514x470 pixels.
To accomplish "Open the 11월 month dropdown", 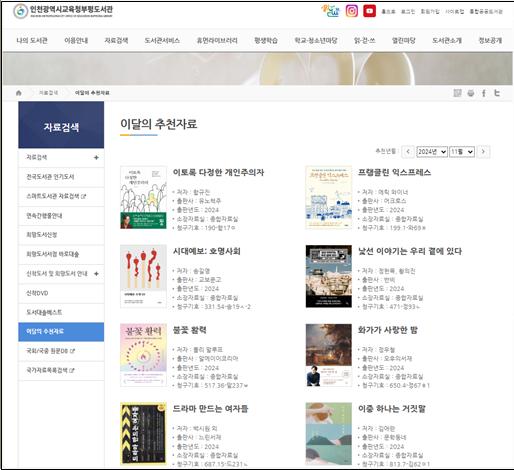I will [x=462, y=152].
